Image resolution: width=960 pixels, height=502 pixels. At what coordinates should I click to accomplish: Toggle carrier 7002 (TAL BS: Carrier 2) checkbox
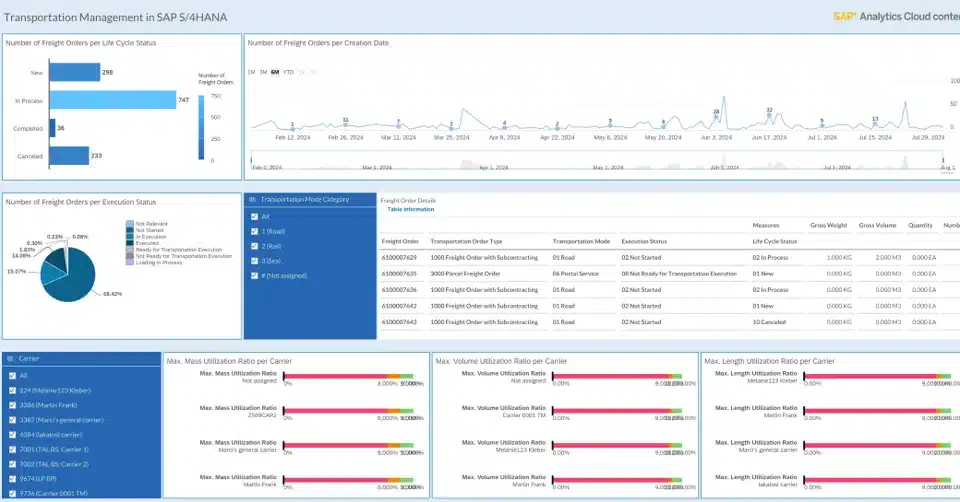coord(12,464)
